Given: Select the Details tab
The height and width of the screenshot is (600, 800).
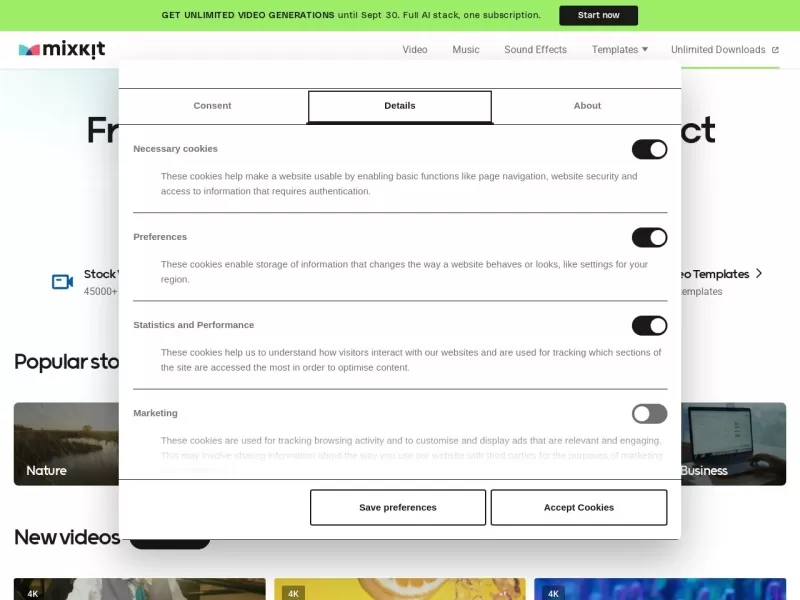Looking at the screenshot, I should pos(399,106).
